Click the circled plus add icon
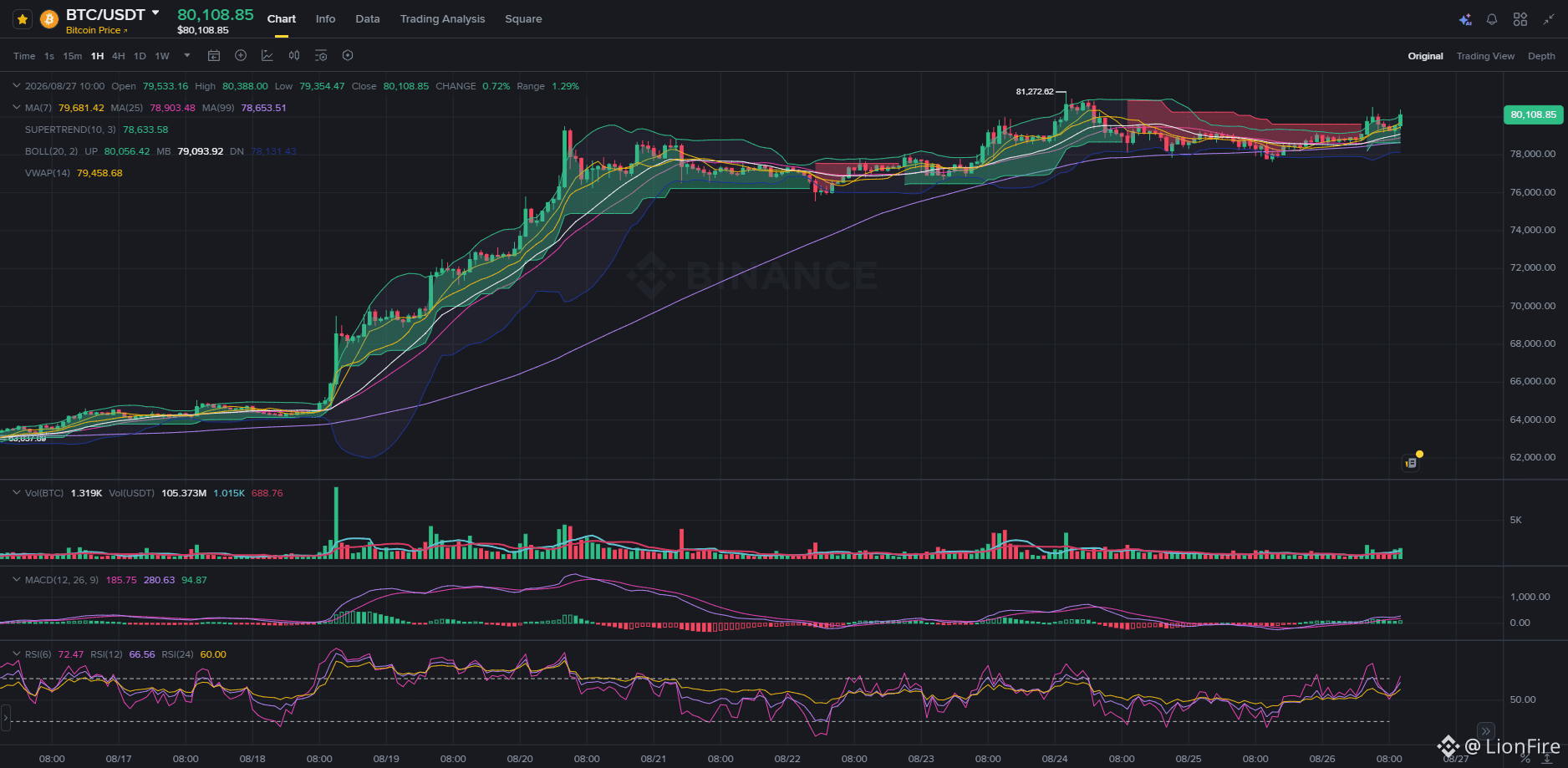 pos(241,55)
